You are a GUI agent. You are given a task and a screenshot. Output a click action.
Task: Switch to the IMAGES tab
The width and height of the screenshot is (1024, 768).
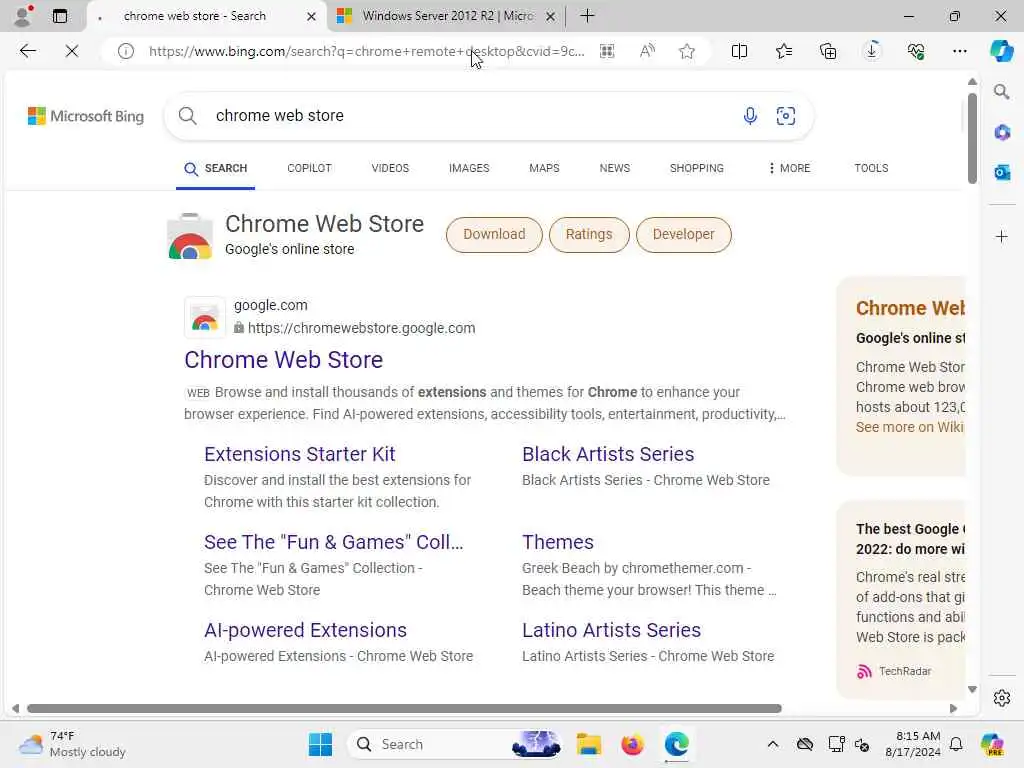tap(469, 168)
